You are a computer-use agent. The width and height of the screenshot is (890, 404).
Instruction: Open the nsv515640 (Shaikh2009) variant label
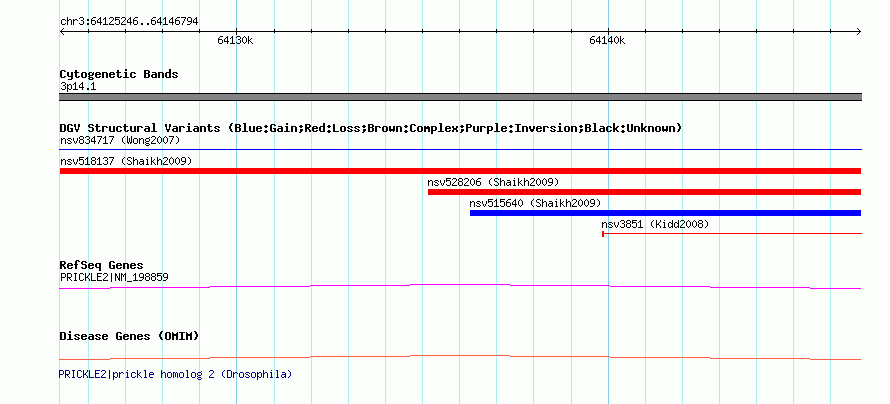[535, 203]
